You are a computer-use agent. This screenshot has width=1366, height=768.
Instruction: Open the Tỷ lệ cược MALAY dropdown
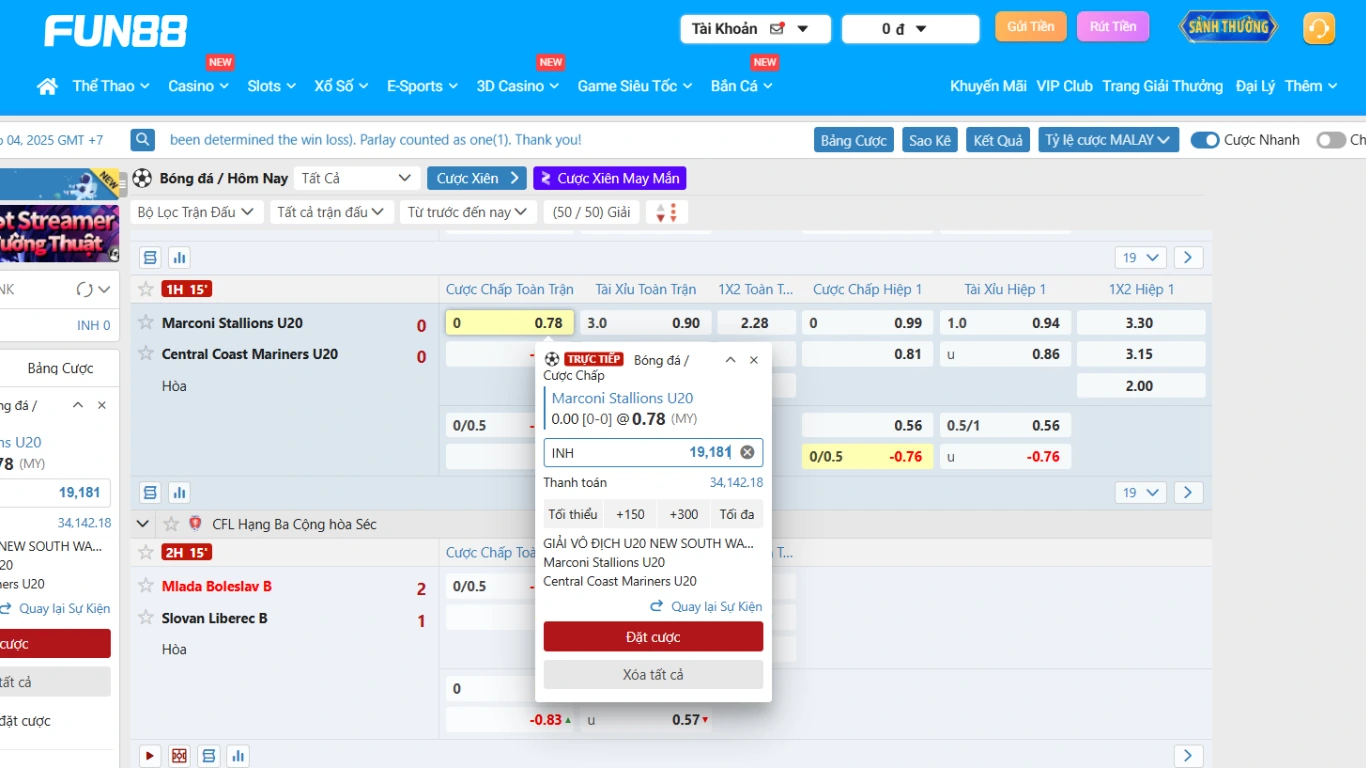point(1108,140)
